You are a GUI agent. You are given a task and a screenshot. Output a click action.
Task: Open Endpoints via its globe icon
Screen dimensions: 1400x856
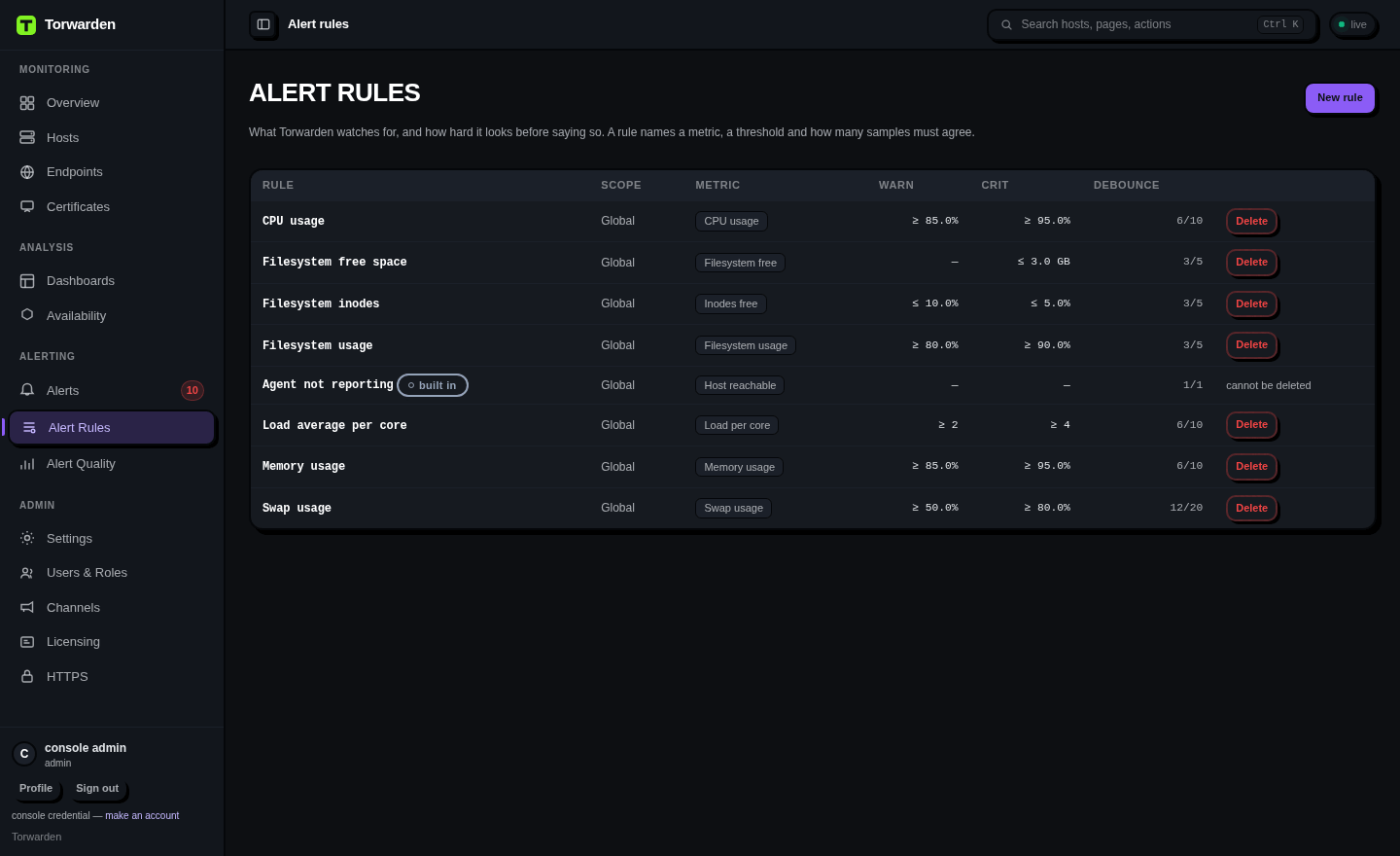point(27,172)
